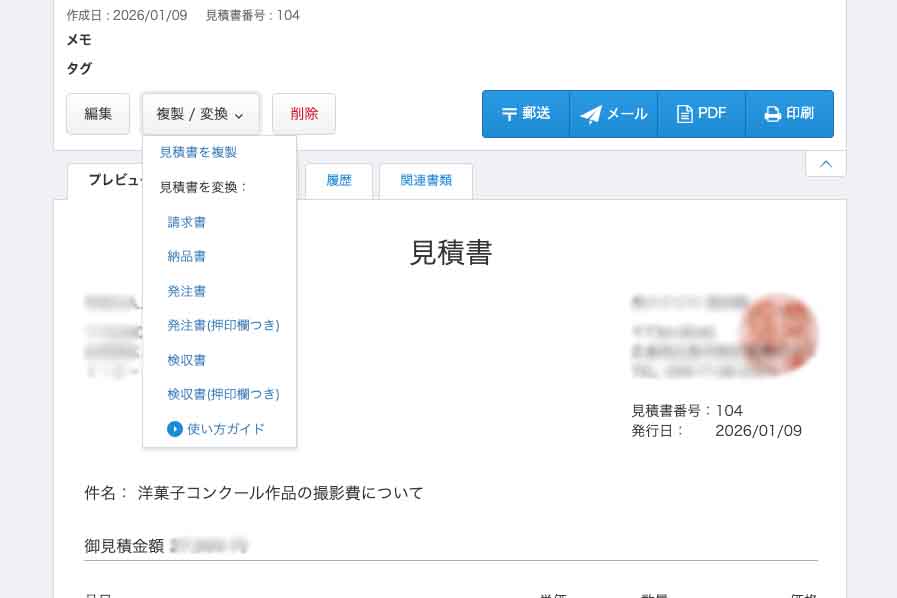The image size is (897, 598).
Task: Click the PDF document icon
Action: point(685,113)
